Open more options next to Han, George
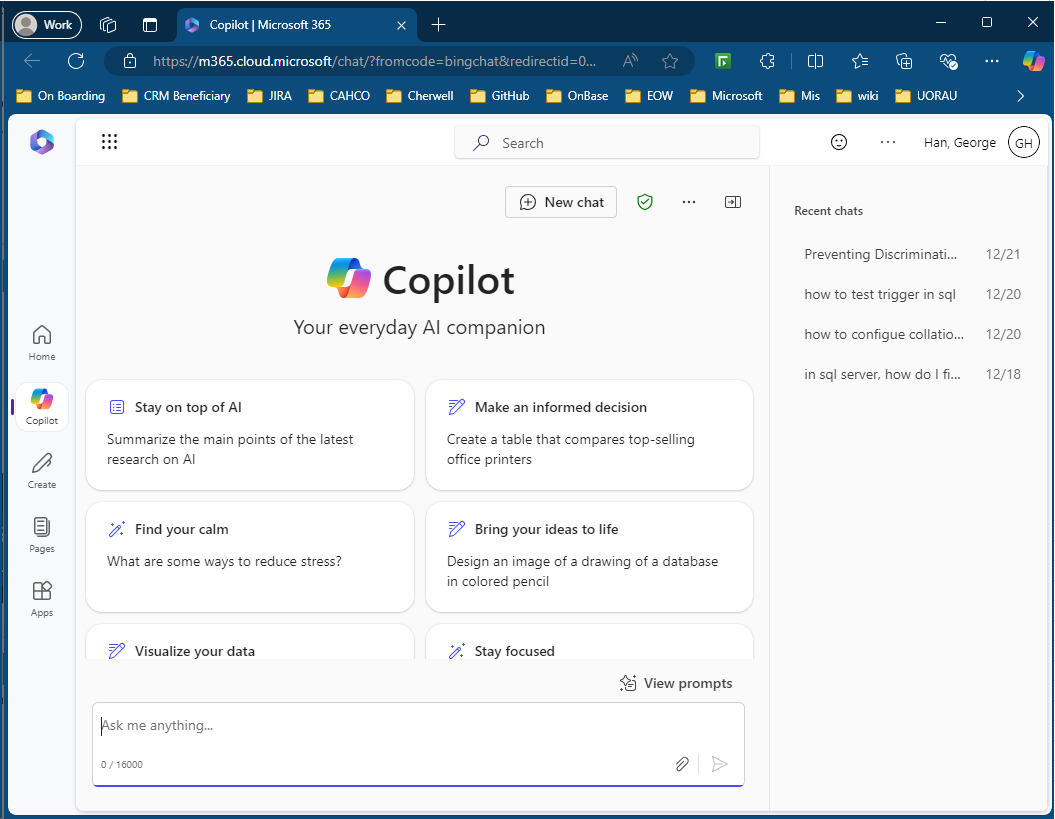 887,142
